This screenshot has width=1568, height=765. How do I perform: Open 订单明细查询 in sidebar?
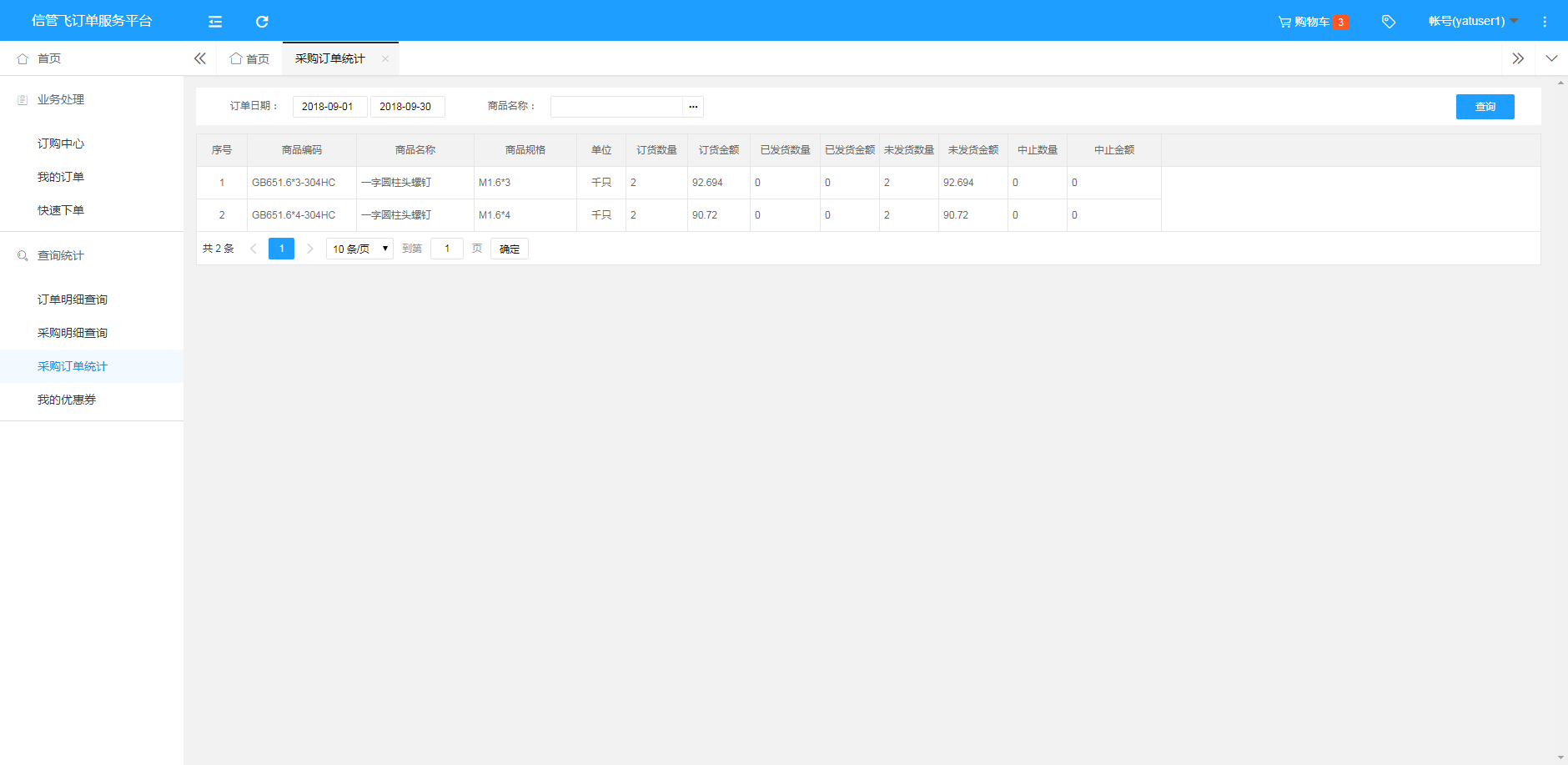click(73, 299)
